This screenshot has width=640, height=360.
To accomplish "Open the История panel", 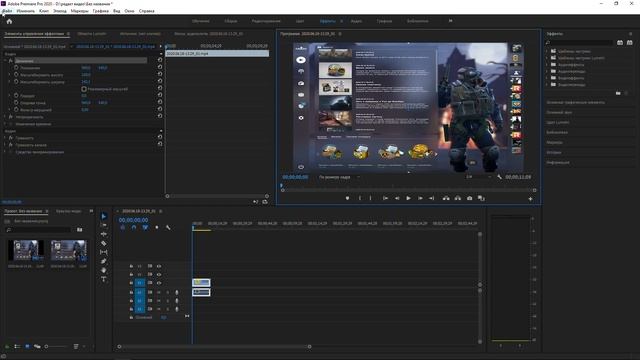I will pyautogui.click(x=554, y=152).
